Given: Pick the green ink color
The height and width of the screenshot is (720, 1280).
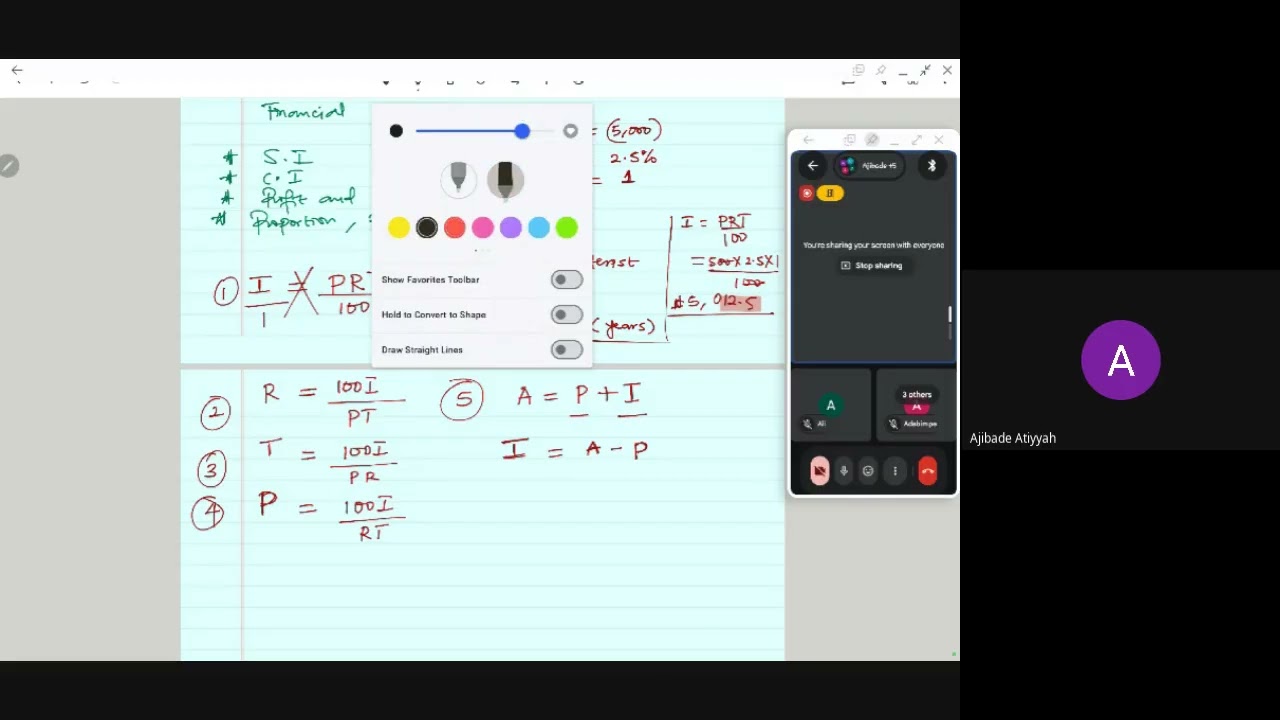Looking at the screenshot, I should click(566, 228).
